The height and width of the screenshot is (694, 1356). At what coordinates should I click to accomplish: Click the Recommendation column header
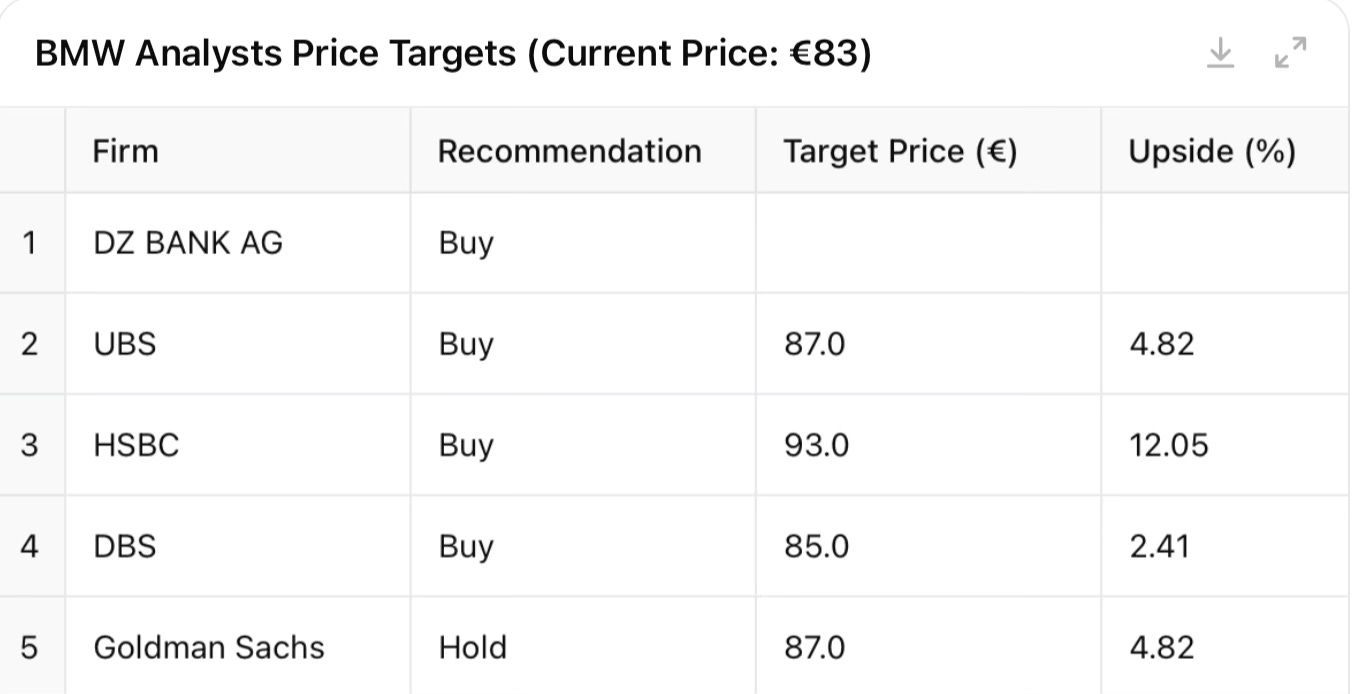point(570,151)
